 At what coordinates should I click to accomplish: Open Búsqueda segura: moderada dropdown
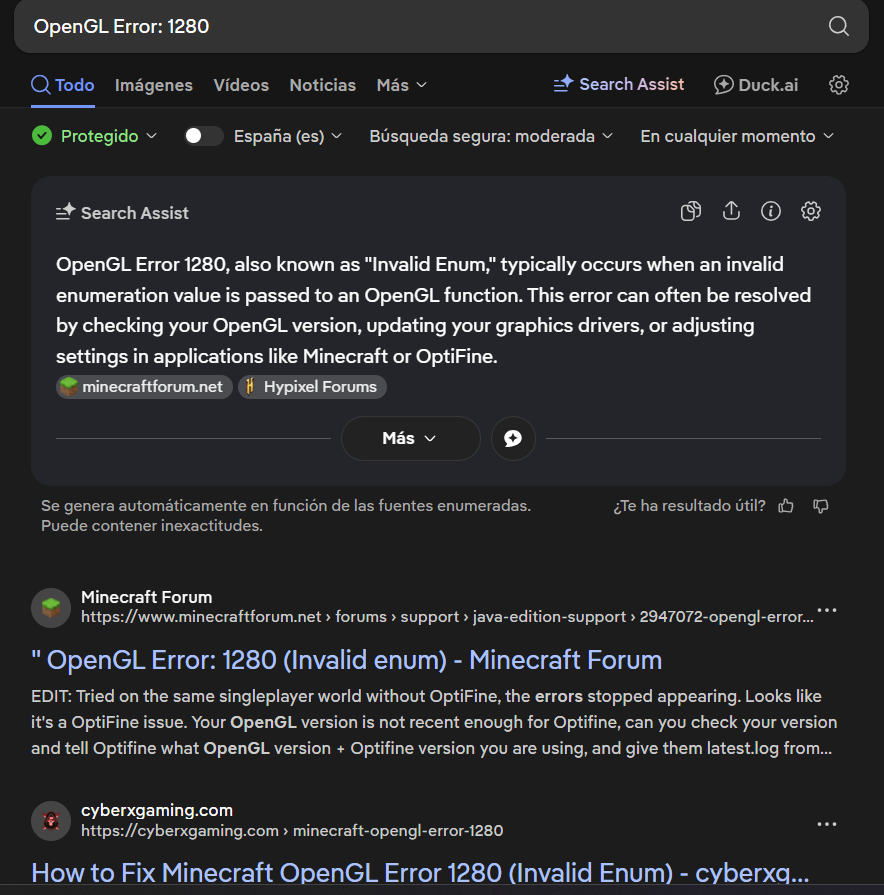[x=491, y=136]
